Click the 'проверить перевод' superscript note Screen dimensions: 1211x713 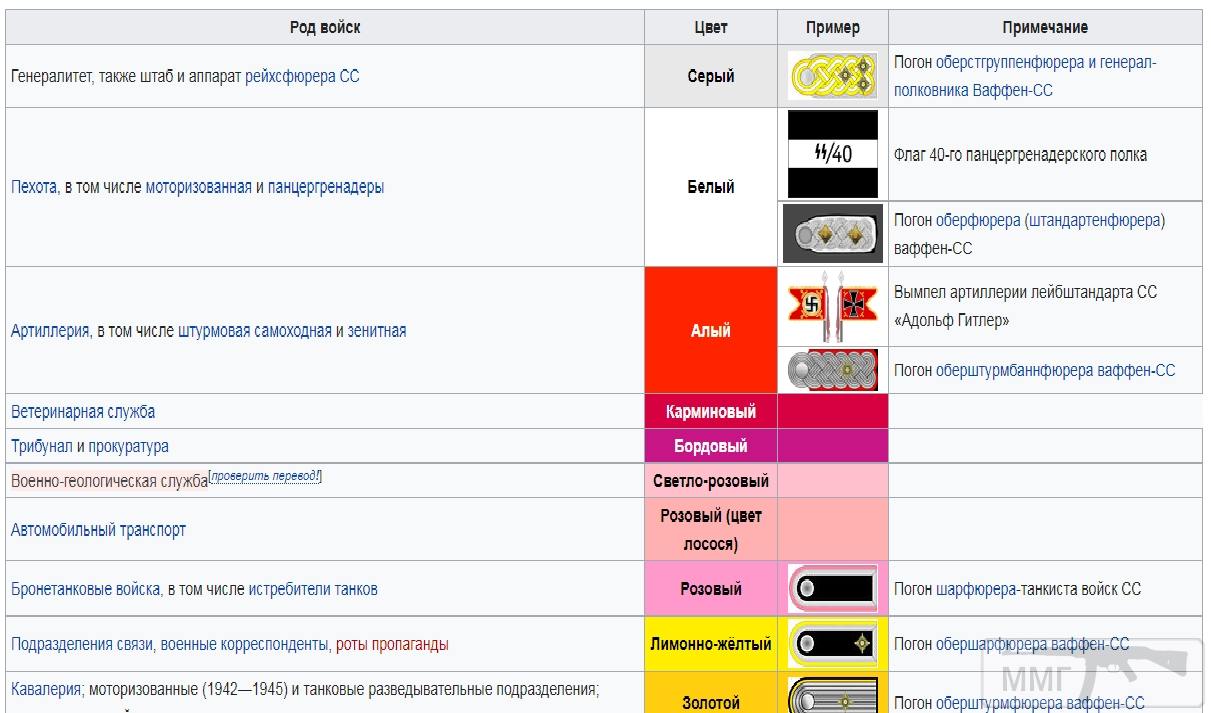click(265, 476)
